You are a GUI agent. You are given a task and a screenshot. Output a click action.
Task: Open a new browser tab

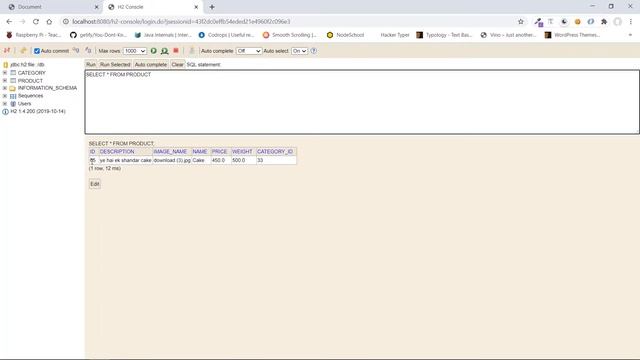(x=212, y=7)
